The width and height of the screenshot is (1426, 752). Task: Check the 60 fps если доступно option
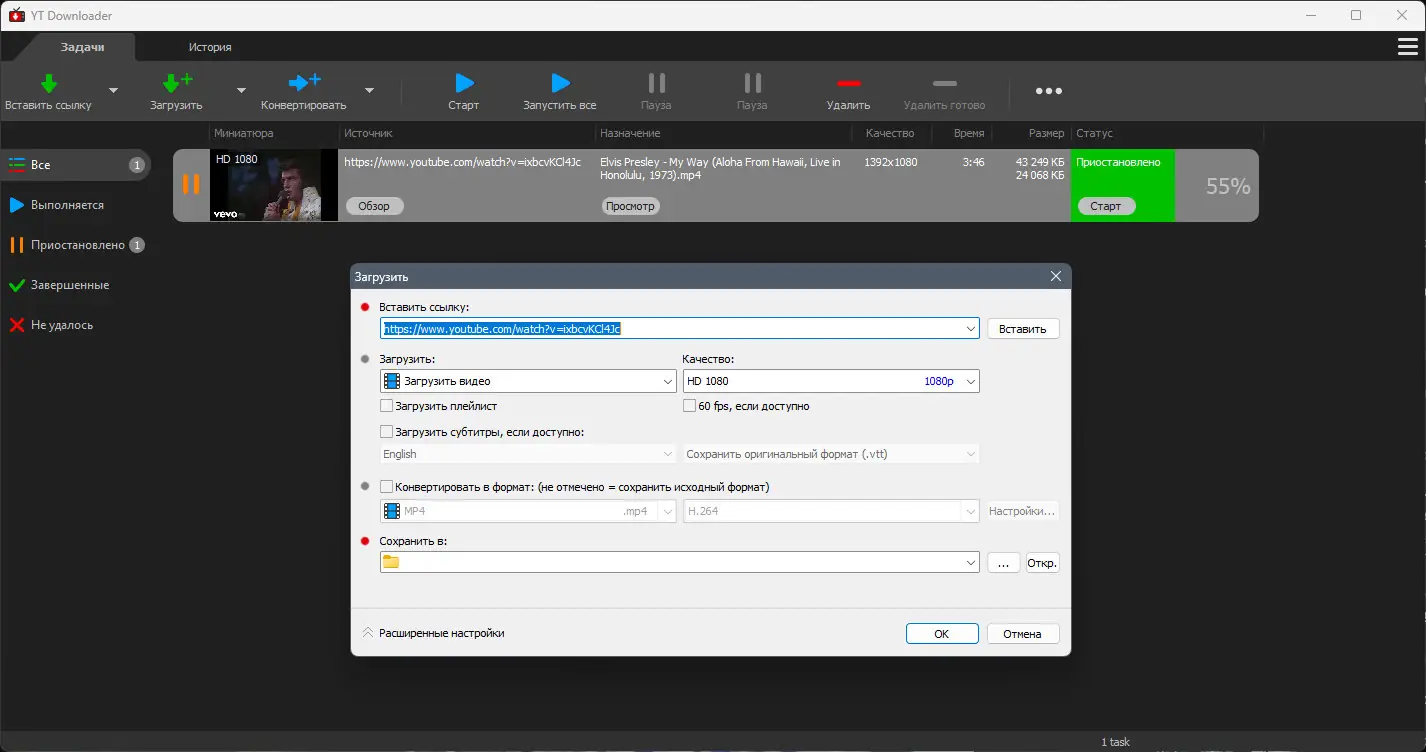pyautogui.click(x=690, y=405)
